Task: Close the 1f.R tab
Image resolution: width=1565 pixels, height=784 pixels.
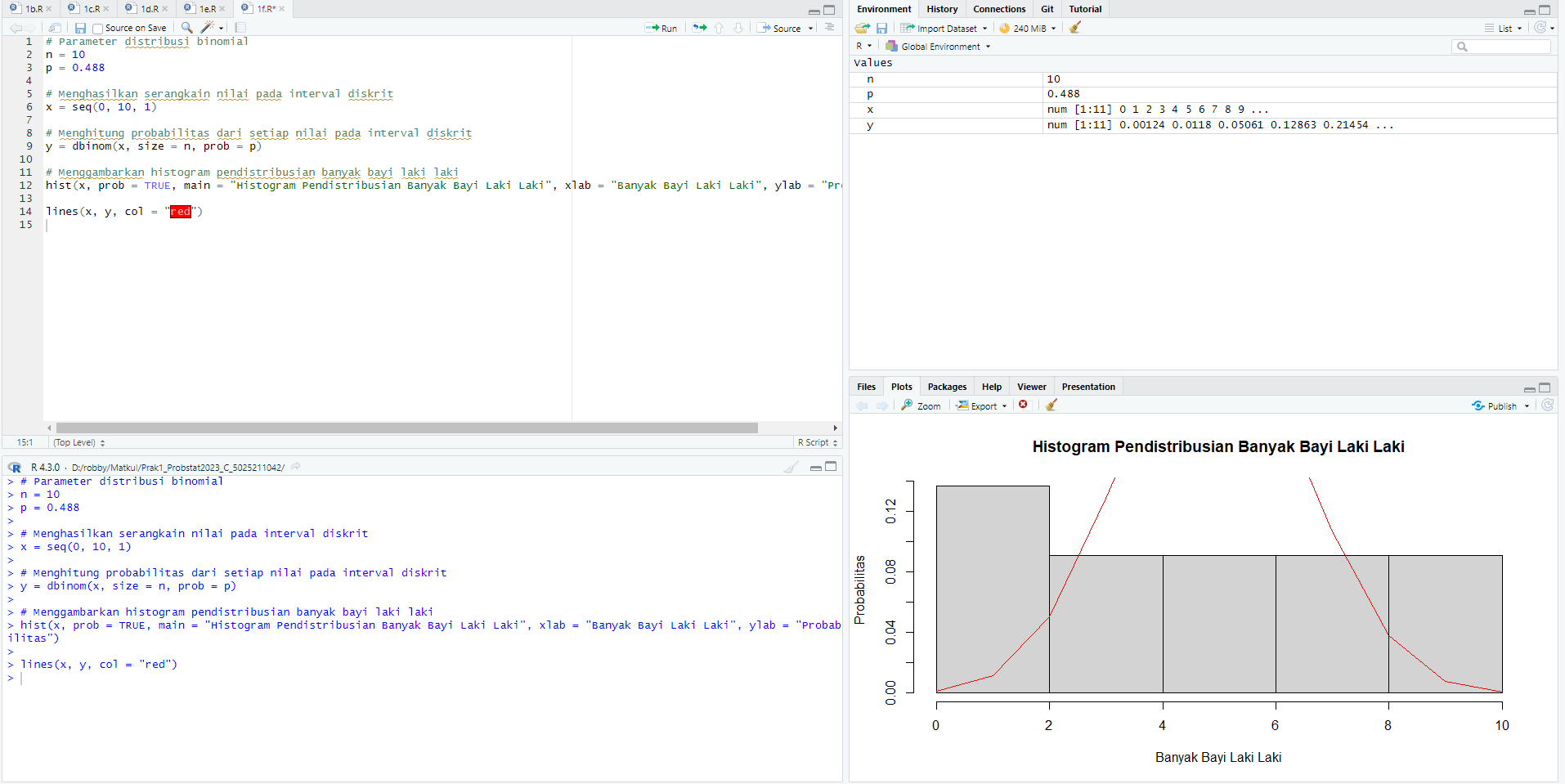Action: click(282, 9)
